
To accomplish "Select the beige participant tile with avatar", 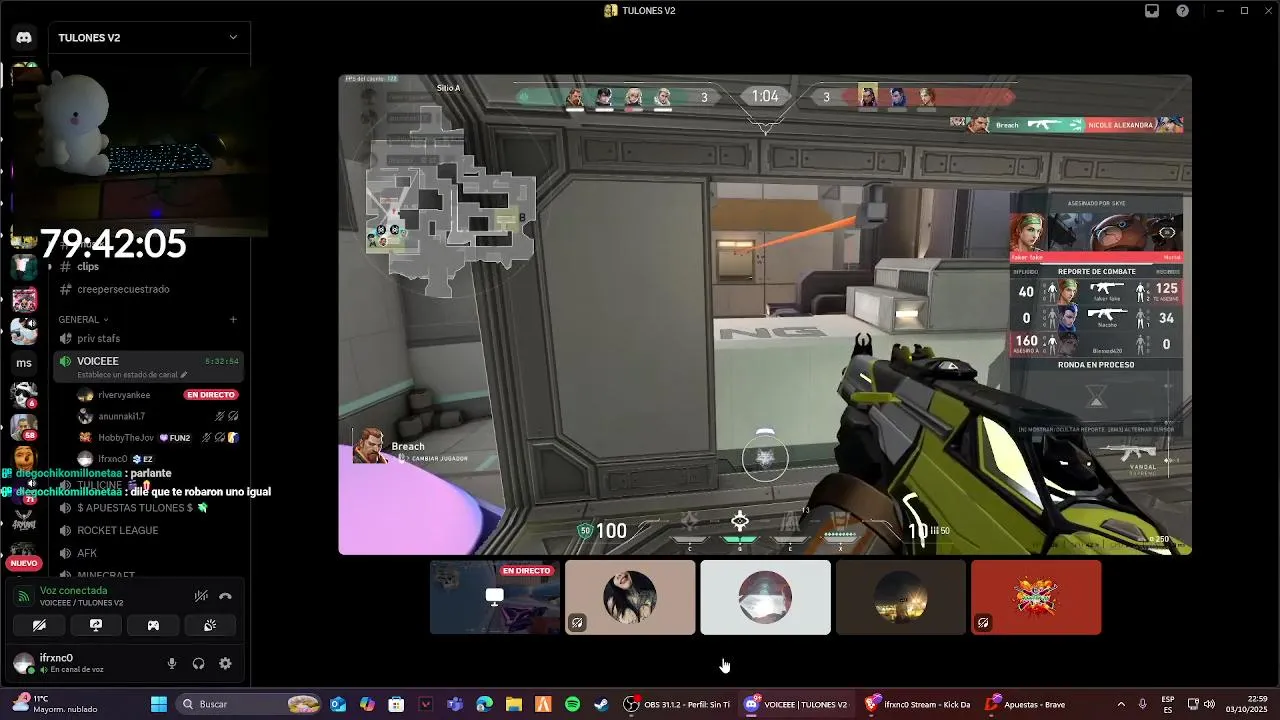I will 630,597.
